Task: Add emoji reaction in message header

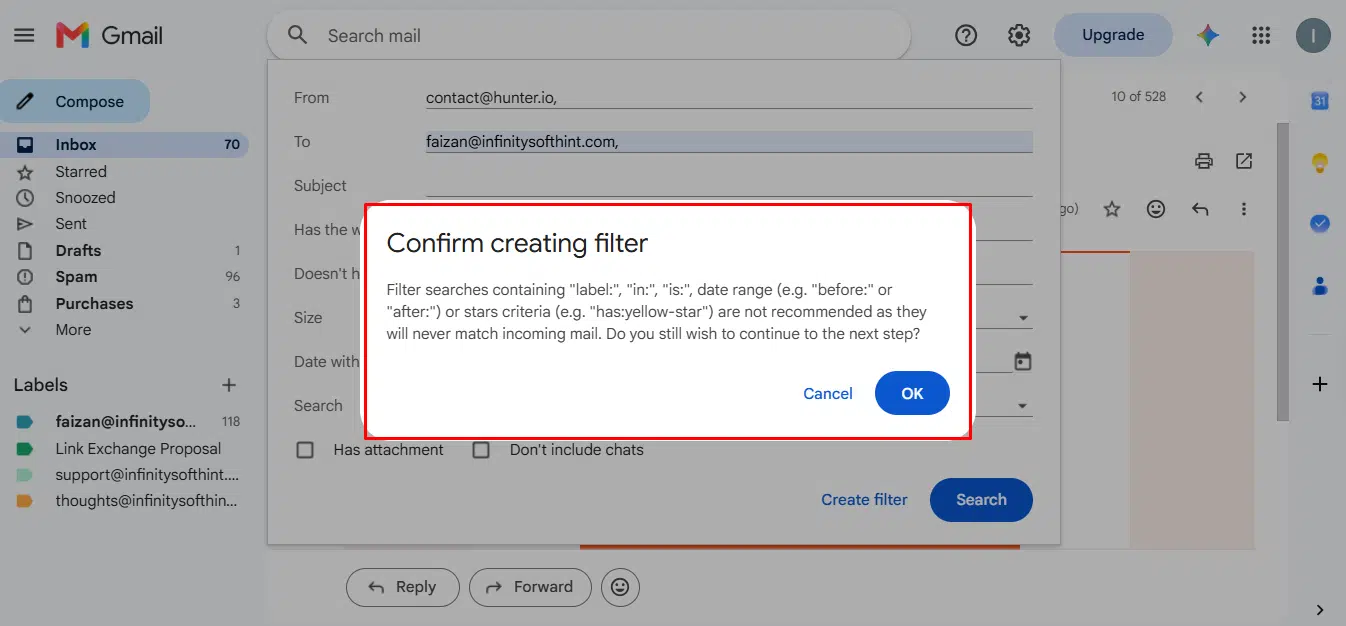Action: point(1156,209)
